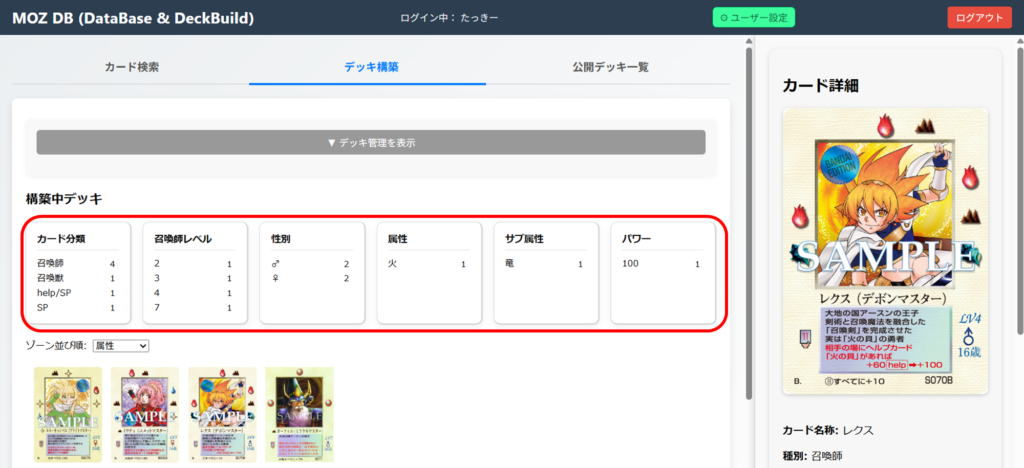1024x468 pixels.
Task: Switch to the カード検索 tab
Action: click(x=131, y=67)
